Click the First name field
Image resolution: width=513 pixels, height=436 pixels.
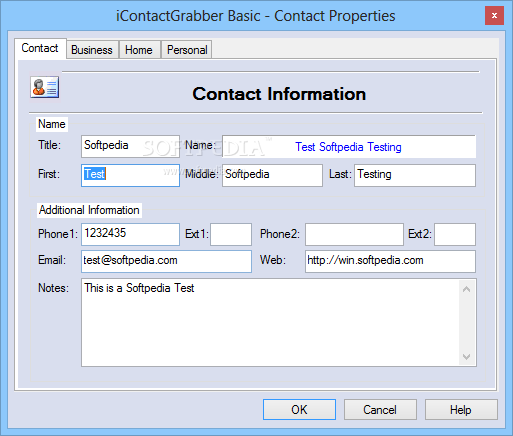tap(130, 175)
